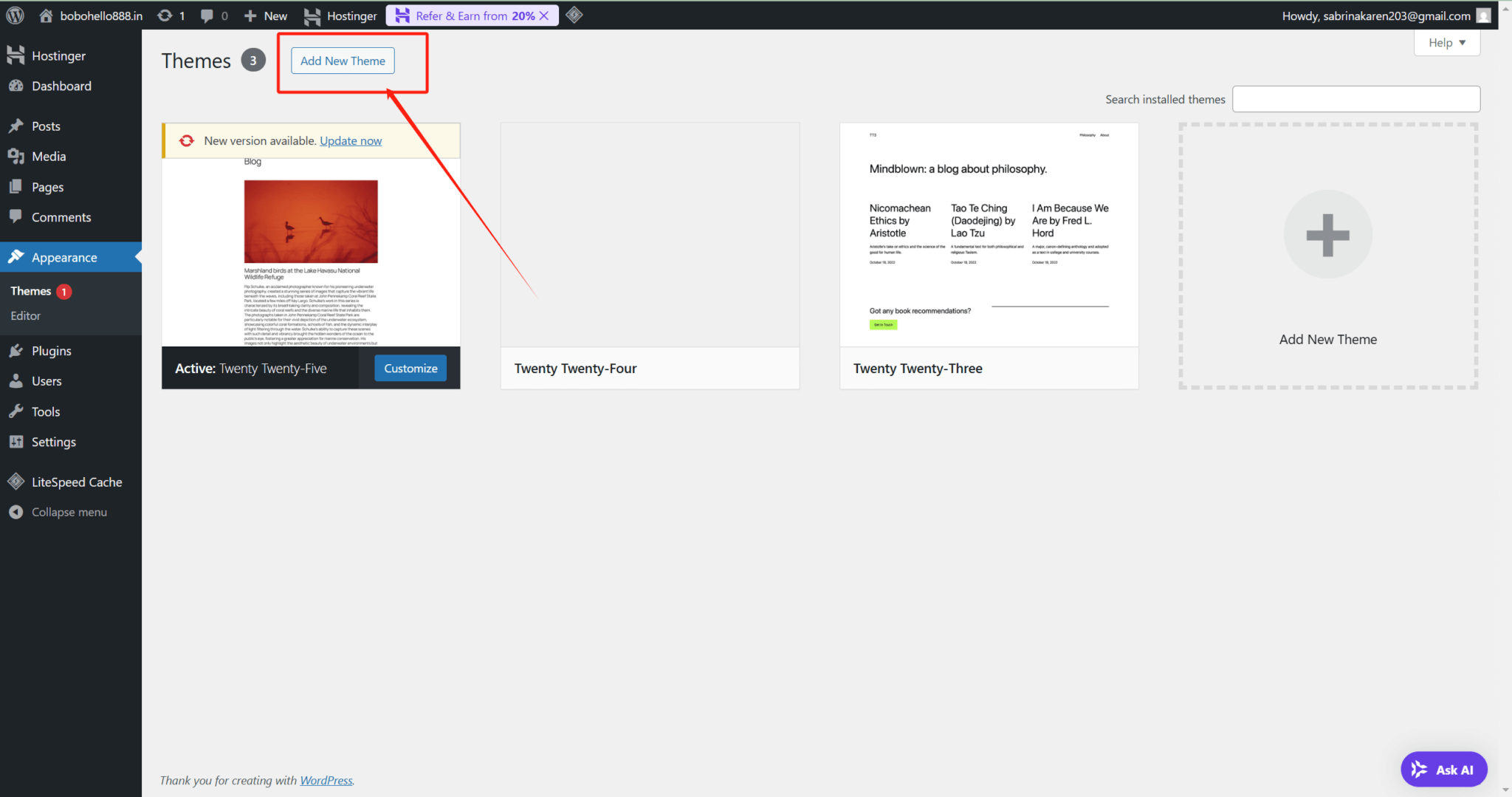Open the New content dropdown
The image size is (1512, 797).
point(266,16)
